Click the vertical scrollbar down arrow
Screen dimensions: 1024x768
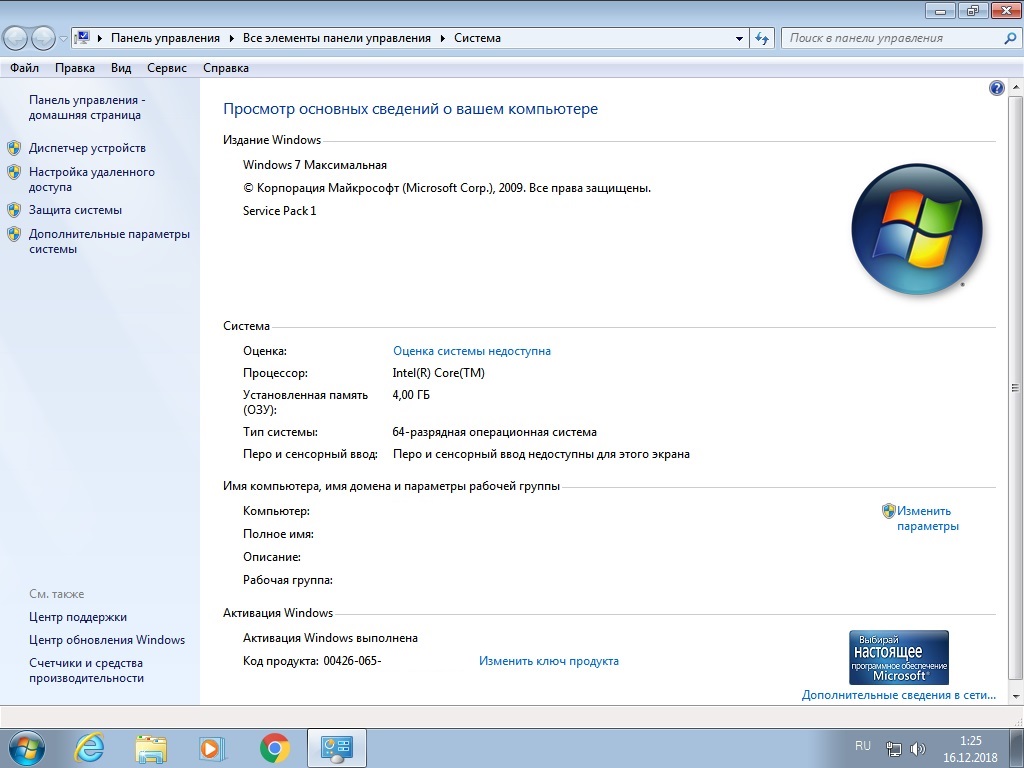pos(1016,696)
